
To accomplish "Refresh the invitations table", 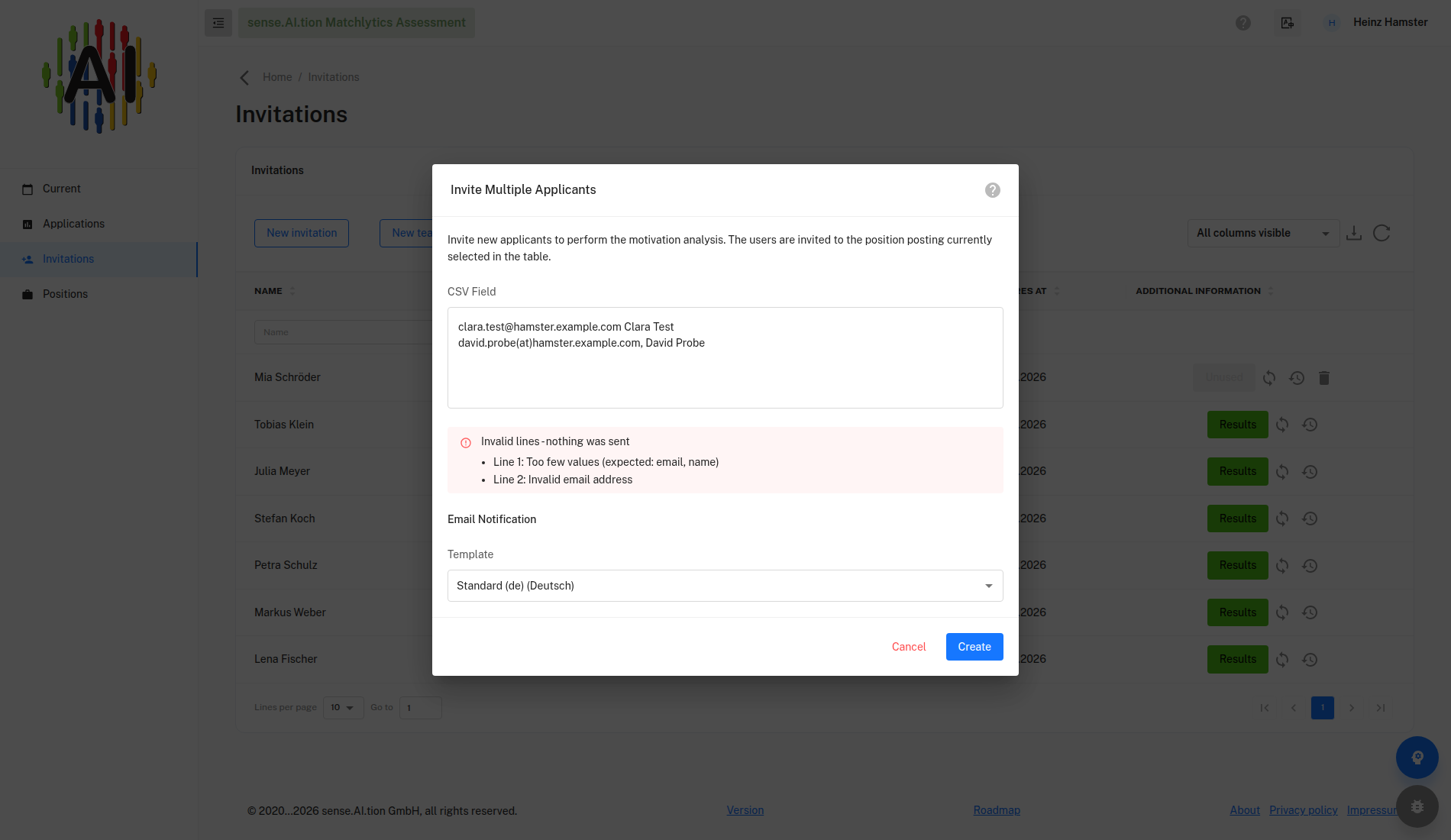I will click(1382, 233).
